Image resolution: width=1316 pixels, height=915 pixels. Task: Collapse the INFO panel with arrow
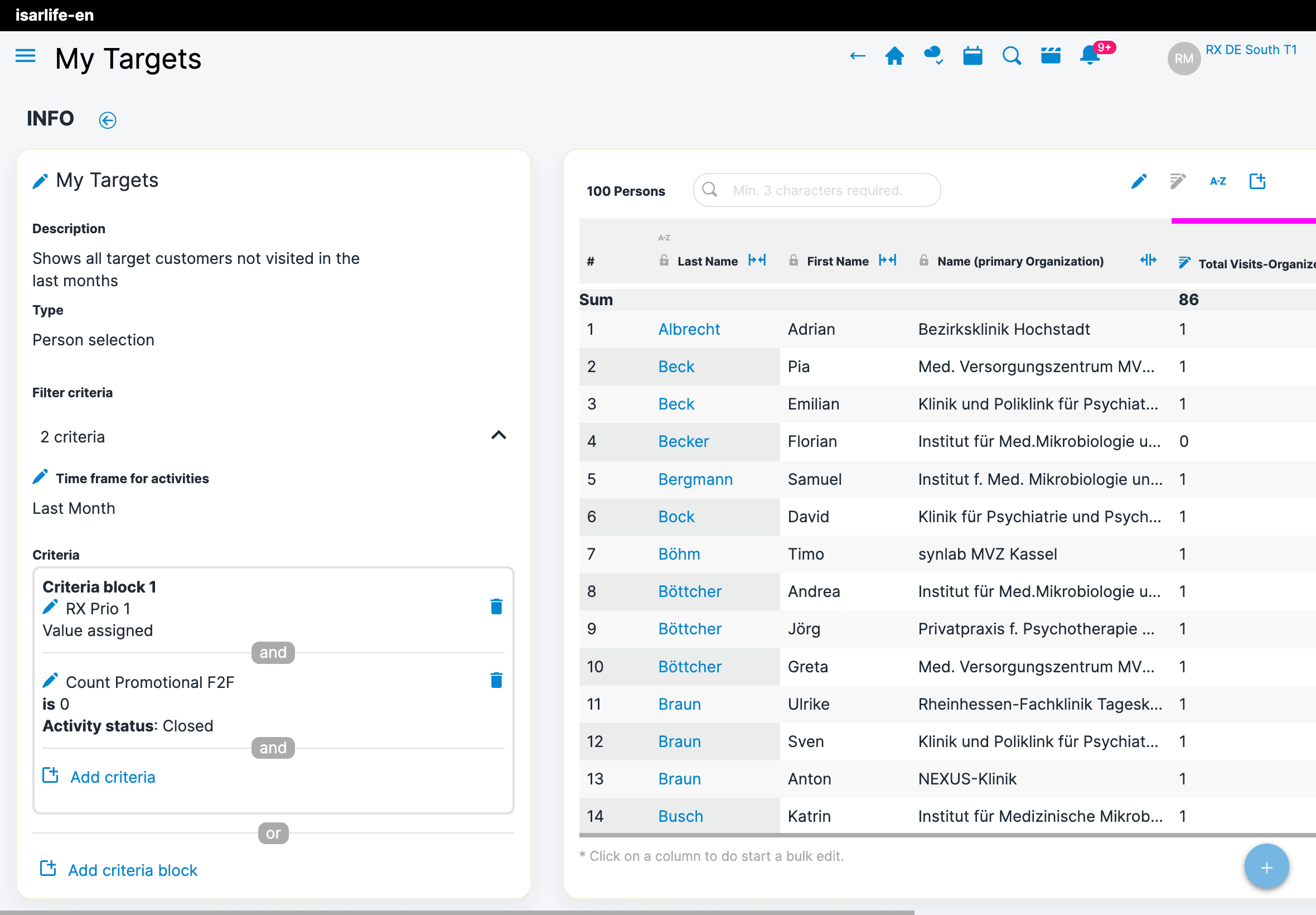108,121
